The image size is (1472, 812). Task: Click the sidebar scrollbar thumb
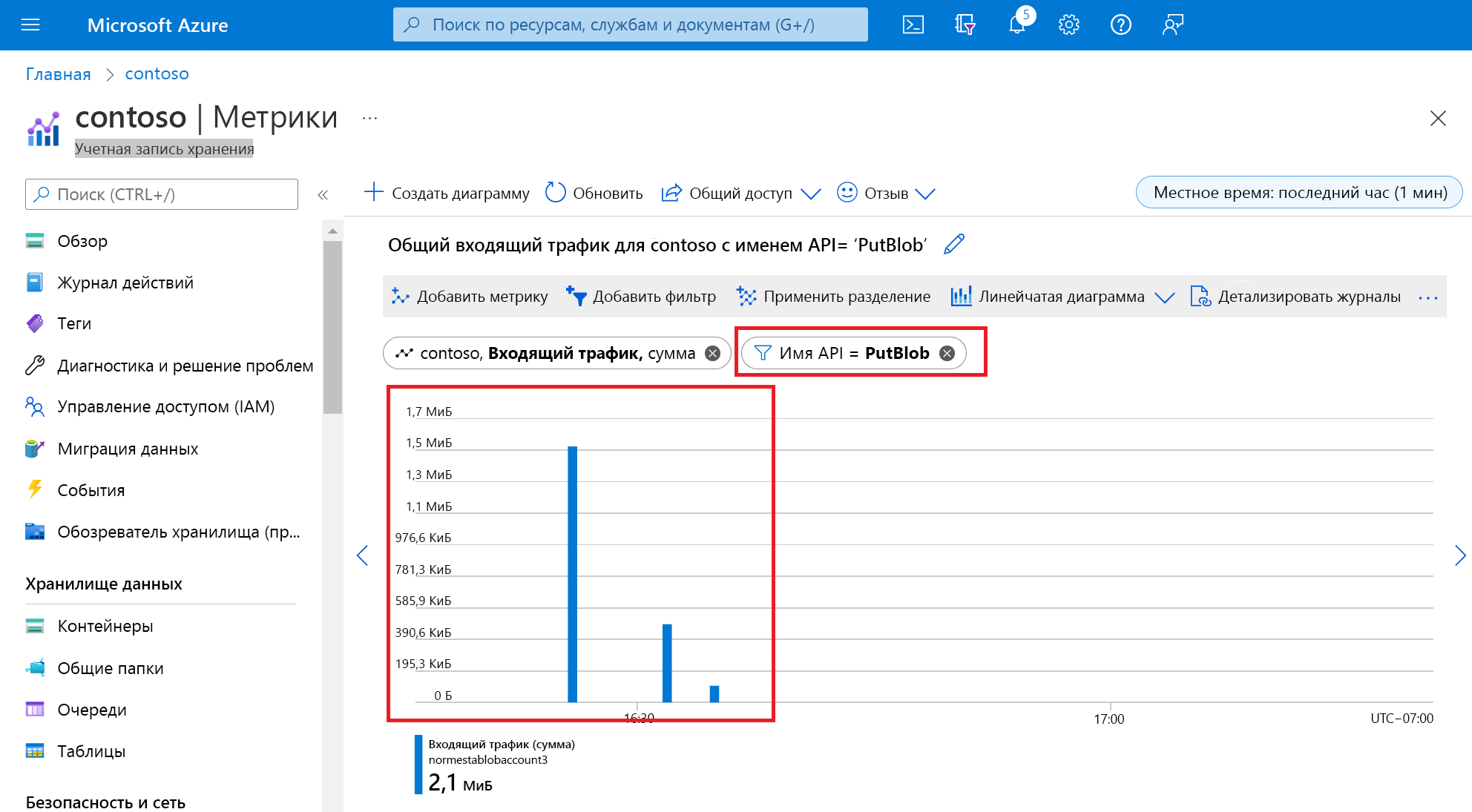pyautogui.click(x=332, y=327)
